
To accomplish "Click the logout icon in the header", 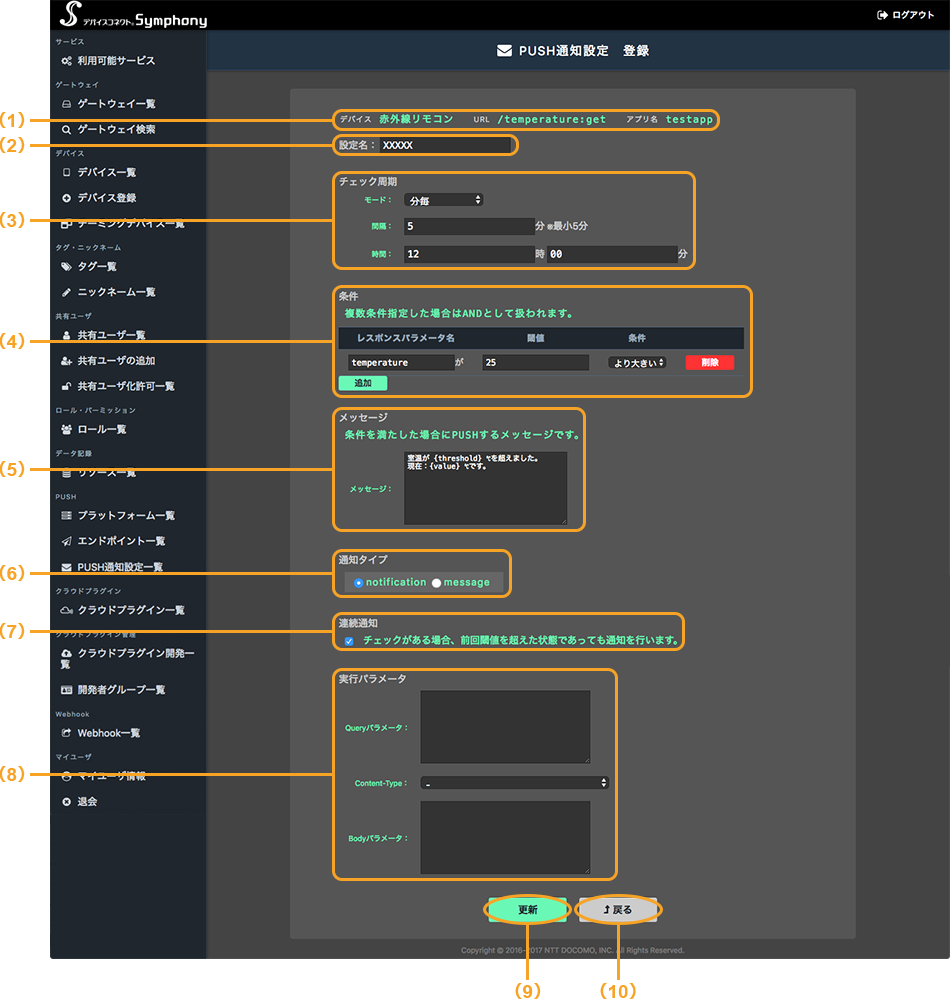I will (882, 15).
